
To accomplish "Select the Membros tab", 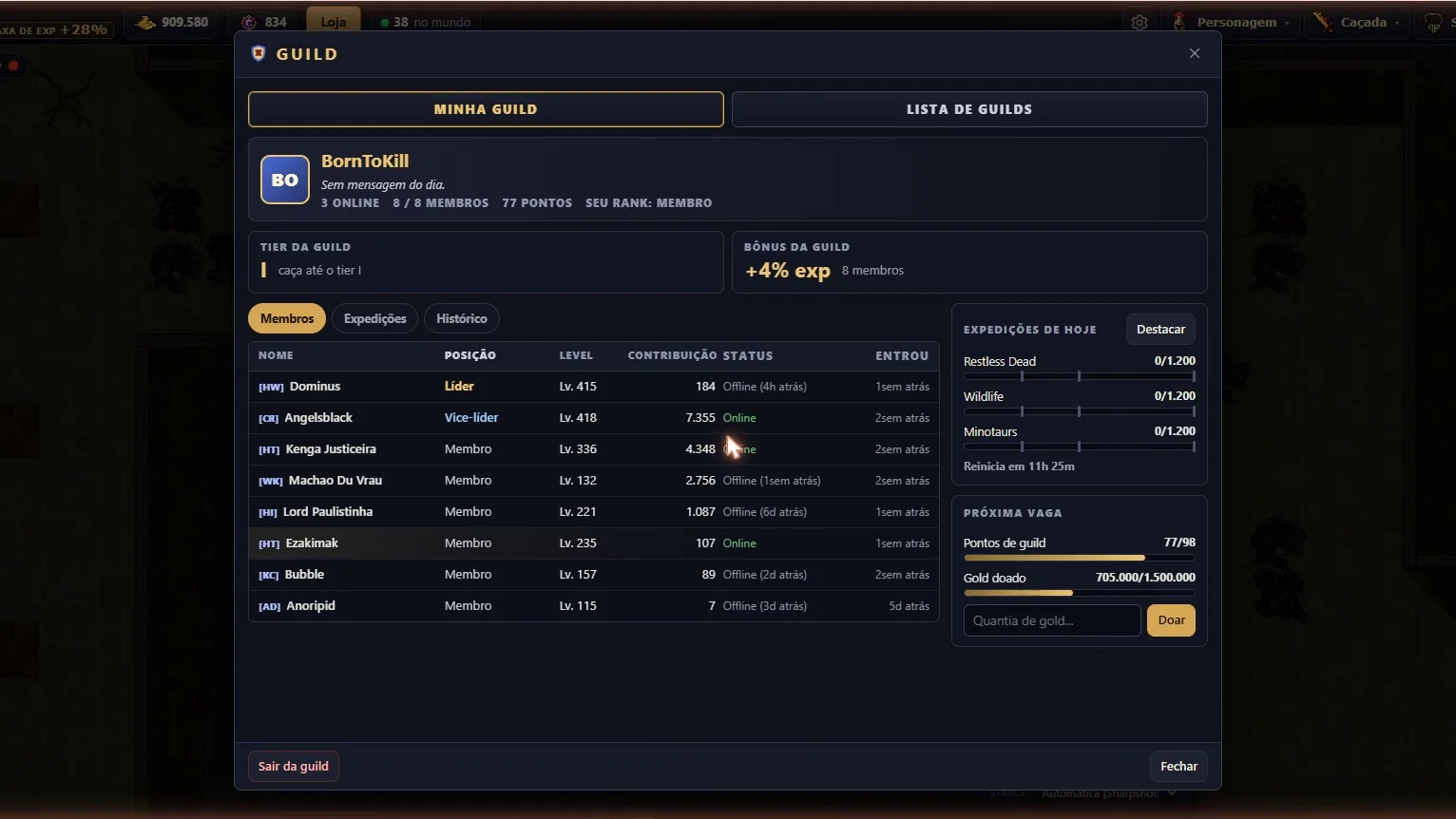I will point(287,318).
